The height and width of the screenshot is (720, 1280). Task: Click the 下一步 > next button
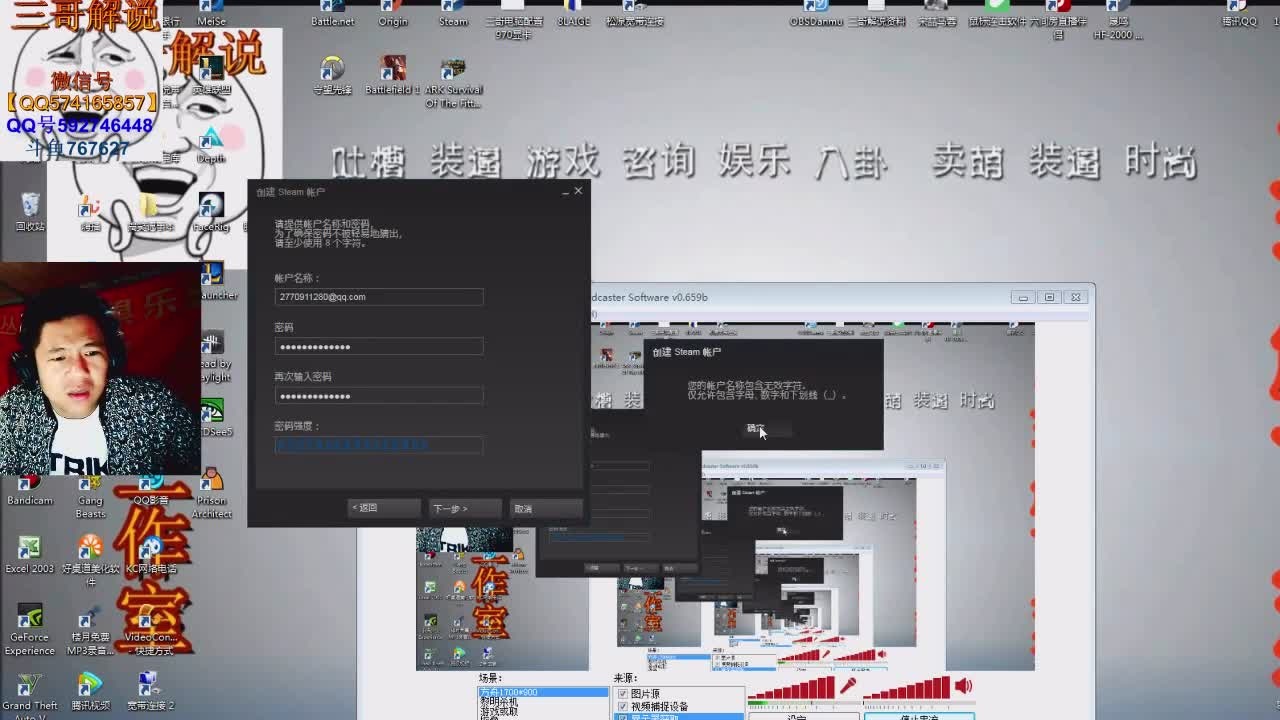pyautogui.click(x=465, y=508)
